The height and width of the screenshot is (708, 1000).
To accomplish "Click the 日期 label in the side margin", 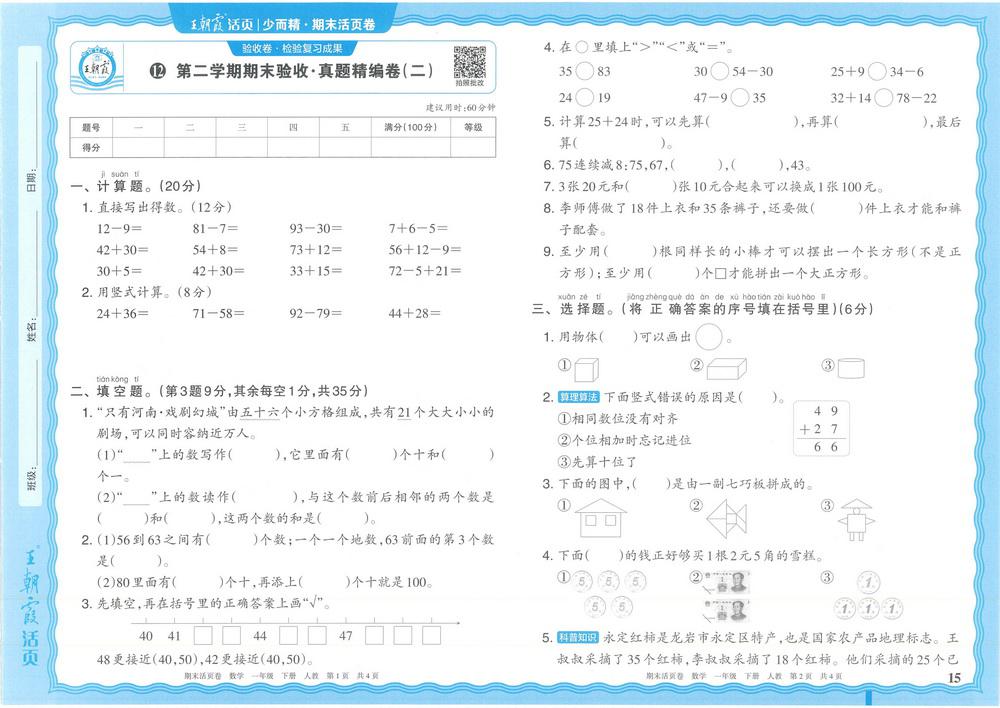I will (31, 181).
